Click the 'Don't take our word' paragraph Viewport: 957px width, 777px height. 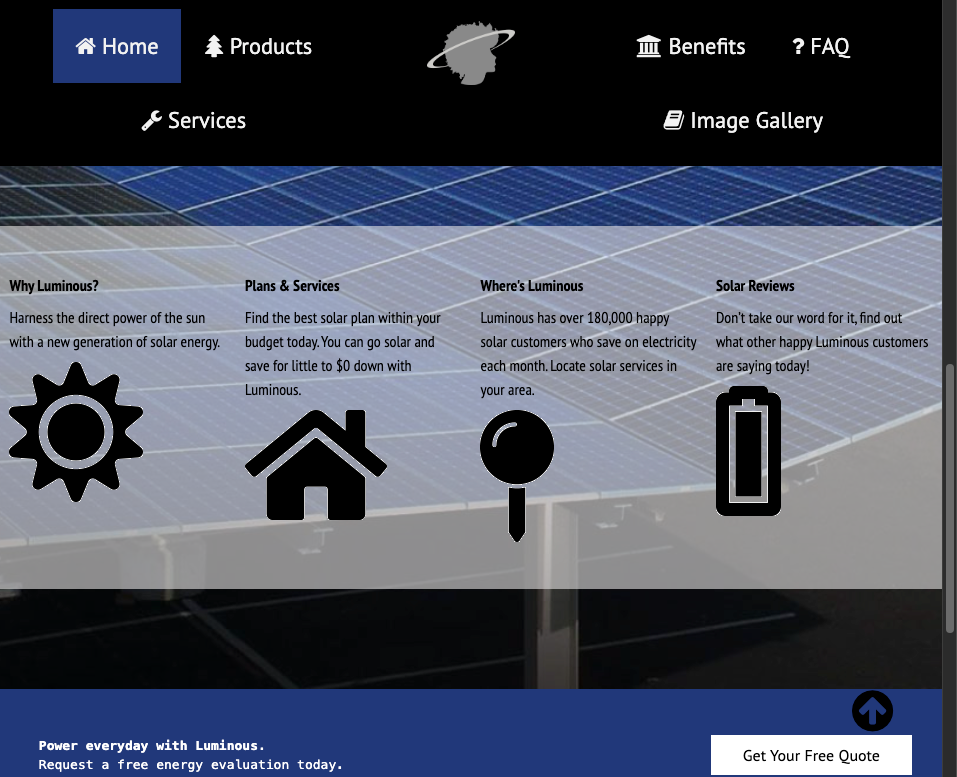click(822, 342)
